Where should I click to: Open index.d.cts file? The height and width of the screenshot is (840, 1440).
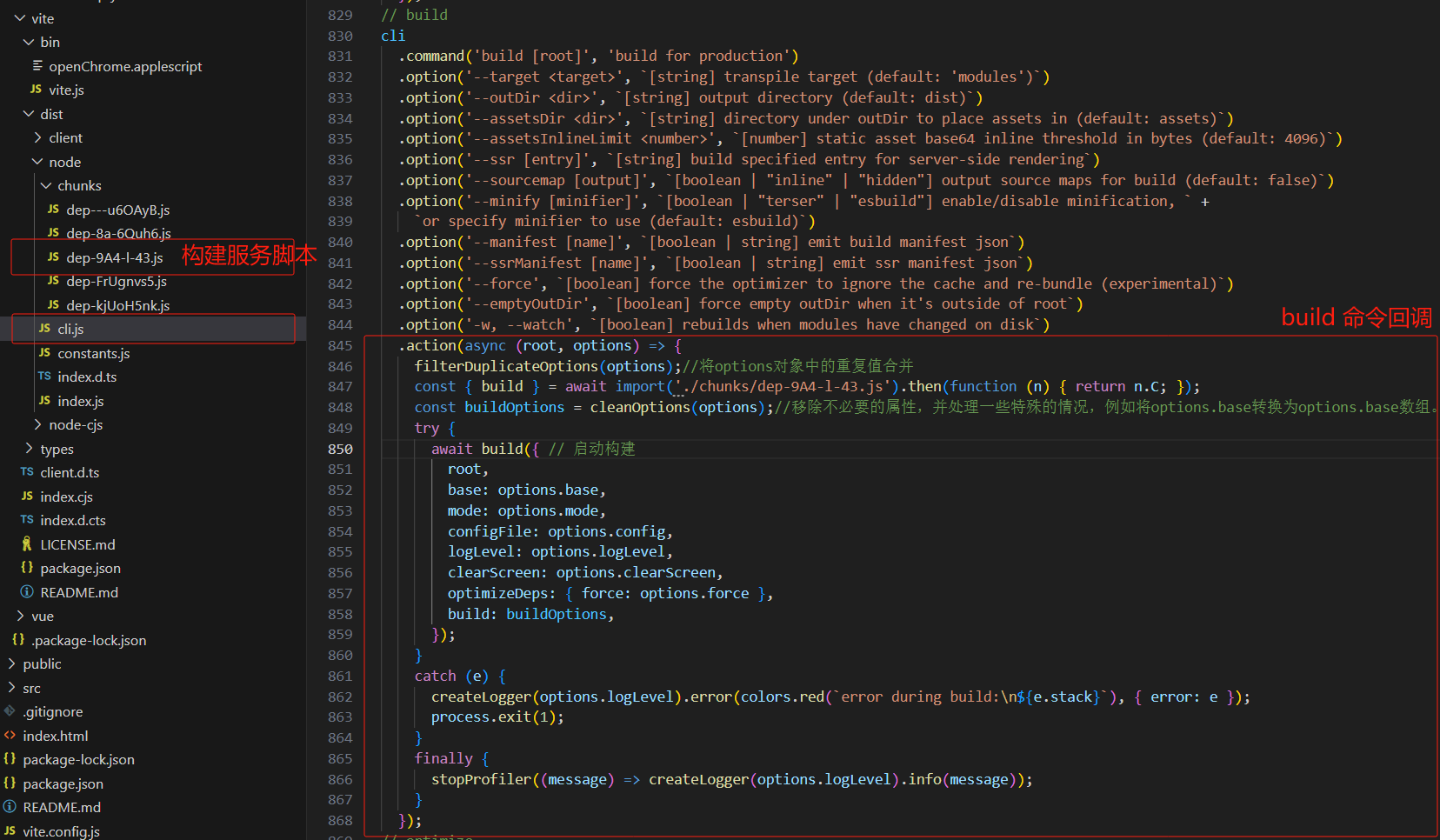tap(73, 520)
